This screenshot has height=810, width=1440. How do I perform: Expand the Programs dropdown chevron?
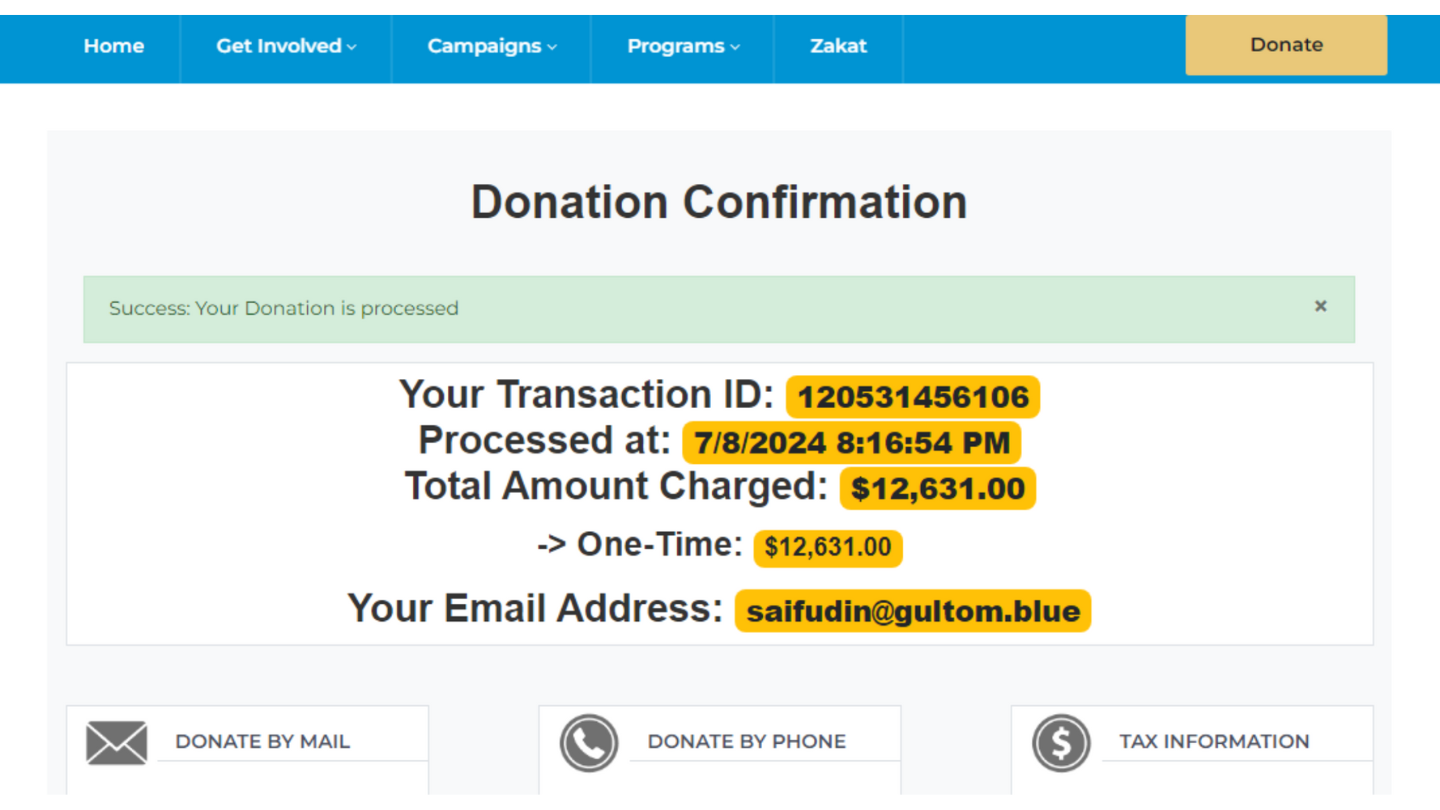[735, 47]
